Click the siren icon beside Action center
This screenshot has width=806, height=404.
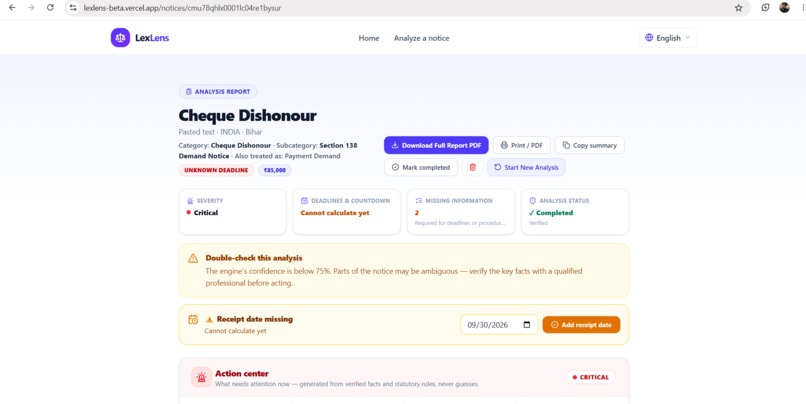point(201,377)
